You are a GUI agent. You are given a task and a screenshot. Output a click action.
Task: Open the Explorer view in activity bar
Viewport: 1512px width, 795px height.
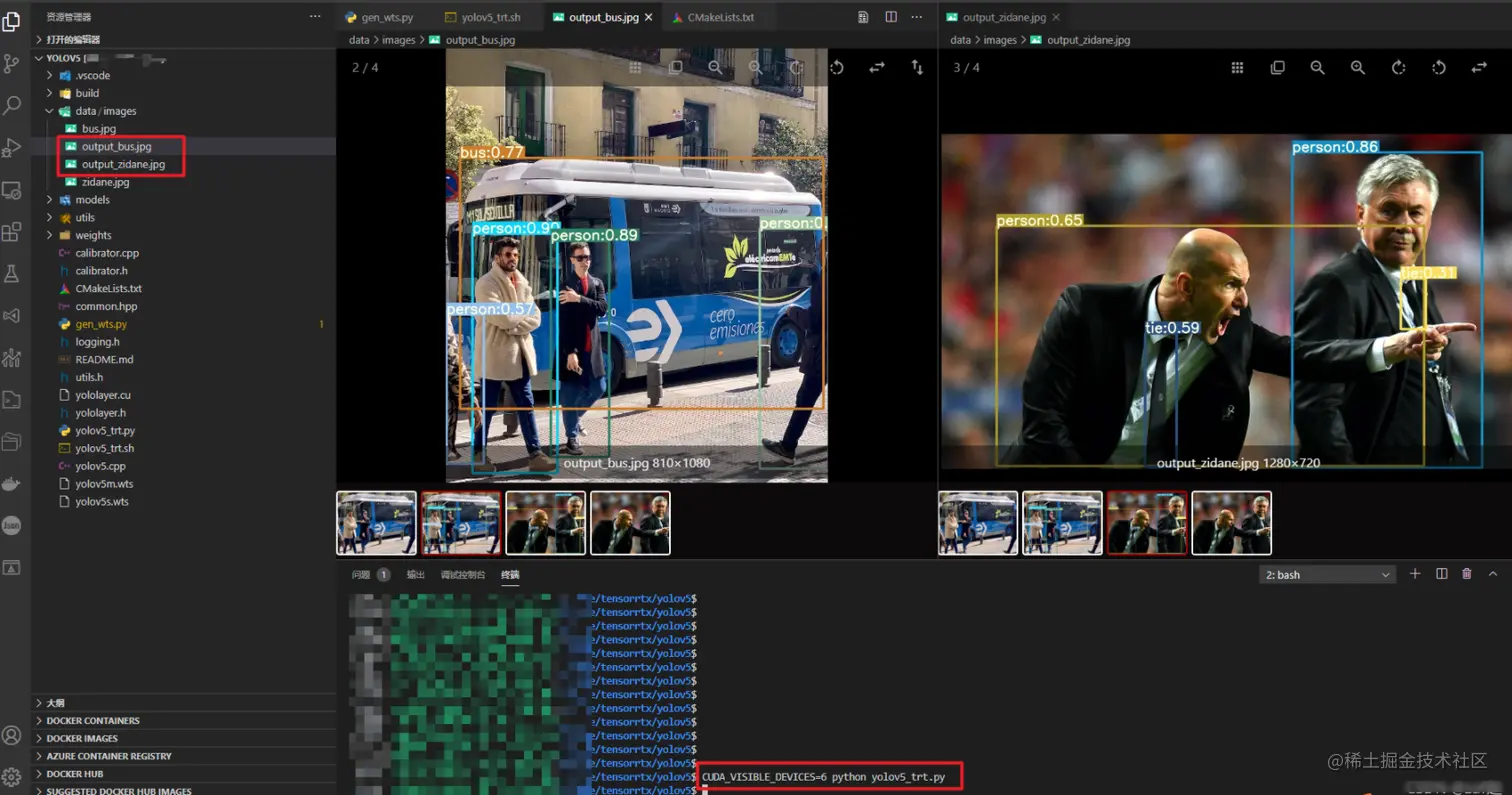tap(12, 20)
